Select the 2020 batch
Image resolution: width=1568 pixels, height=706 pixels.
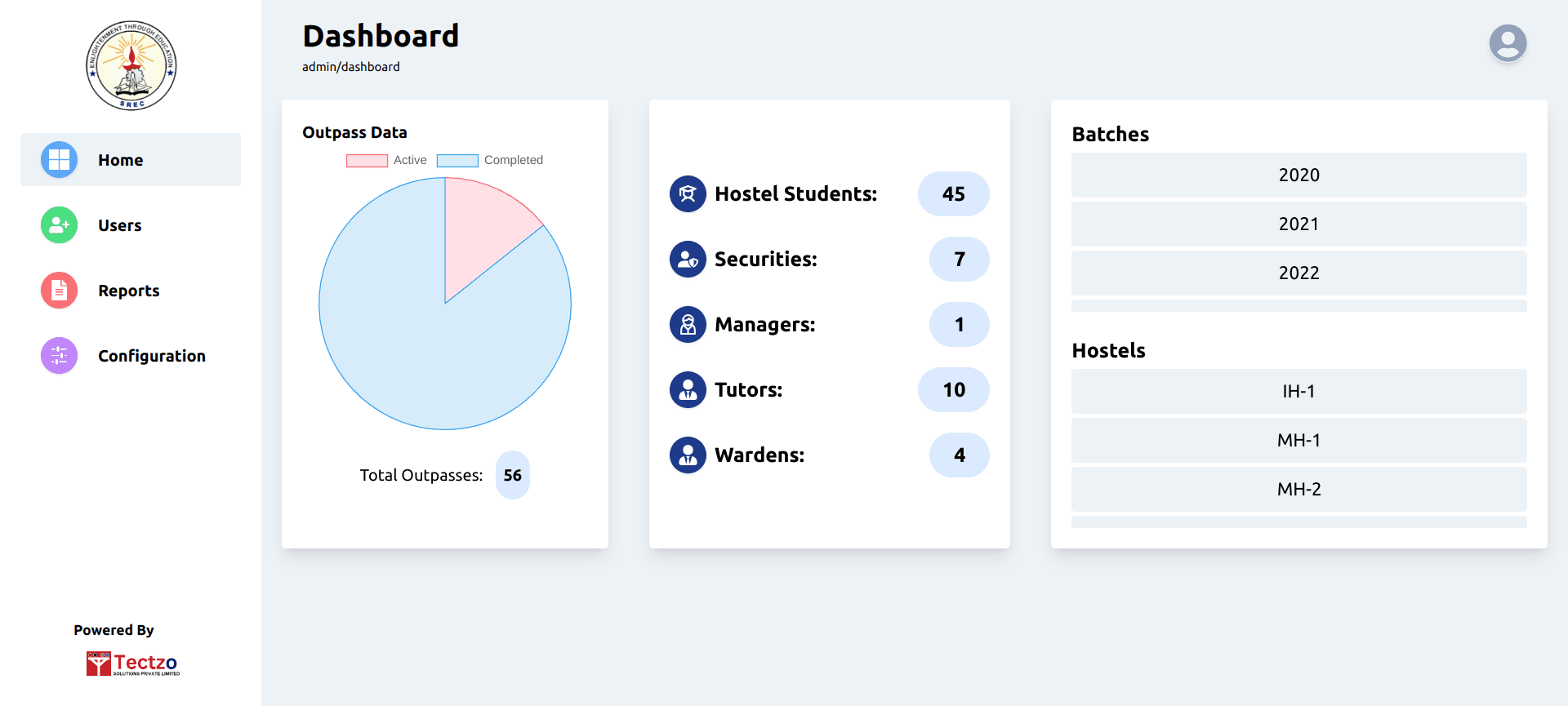tap(1298, 175)
